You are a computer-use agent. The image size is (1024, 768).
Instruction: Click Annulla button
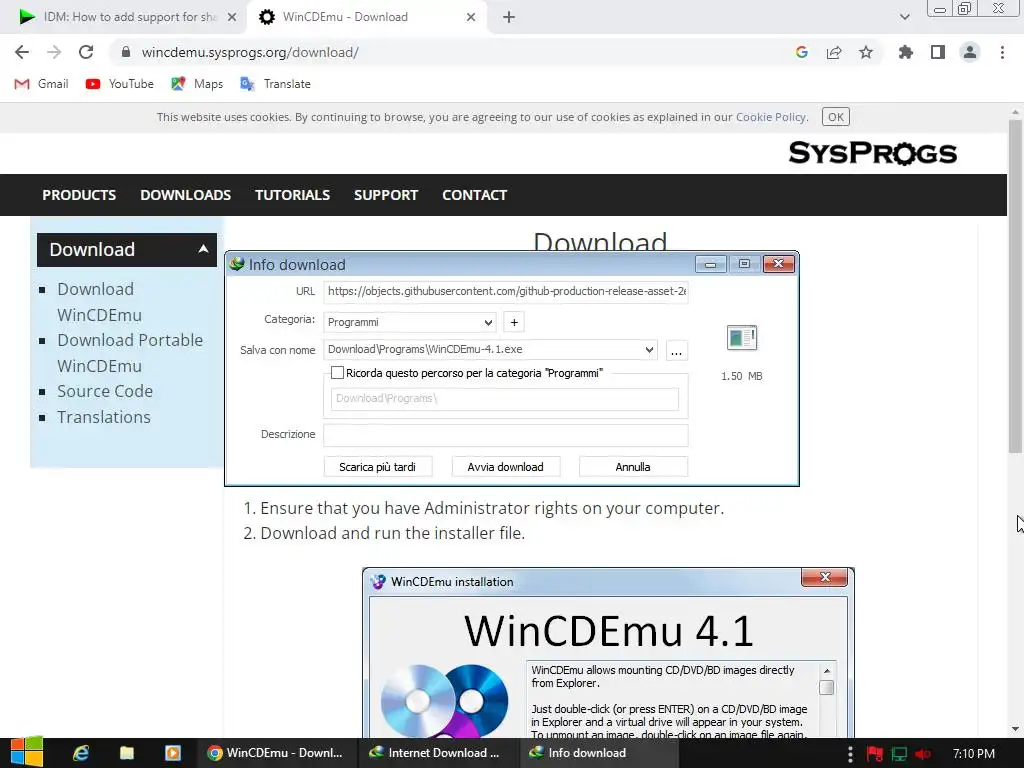[633, 467]
